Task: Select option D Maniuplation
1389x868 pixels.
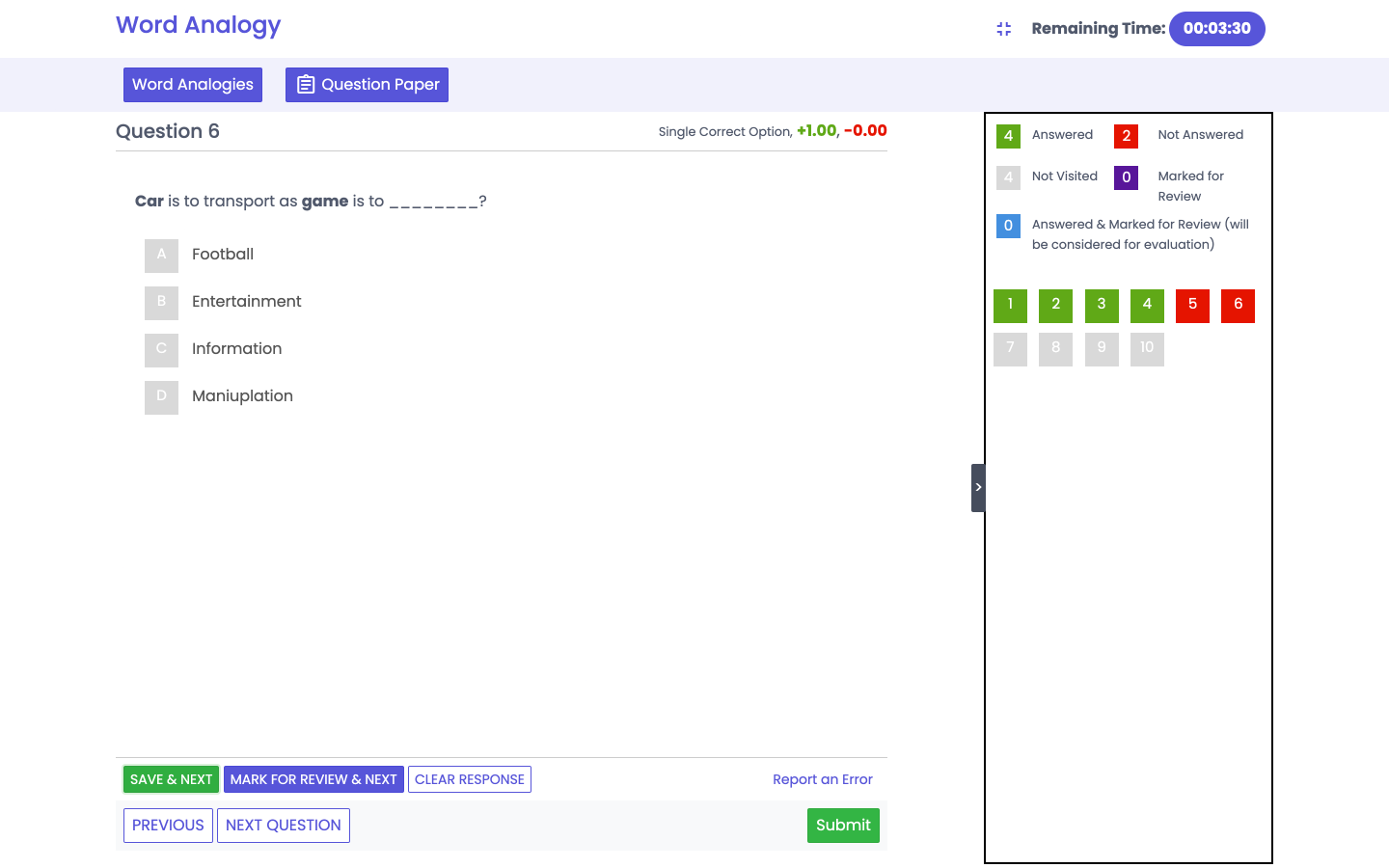Action: click(161, 396)
